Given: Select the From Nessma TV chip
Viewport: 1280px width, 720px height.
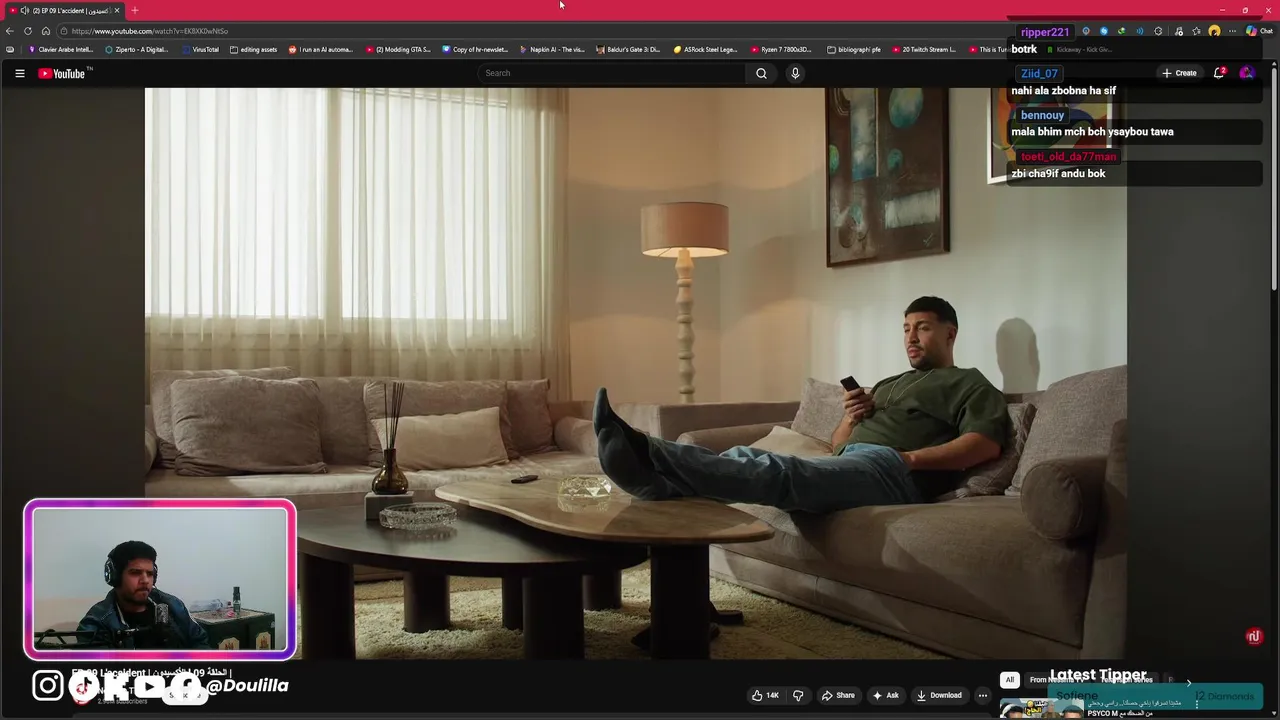Looking at the screenshot, I should point(1058,680).
